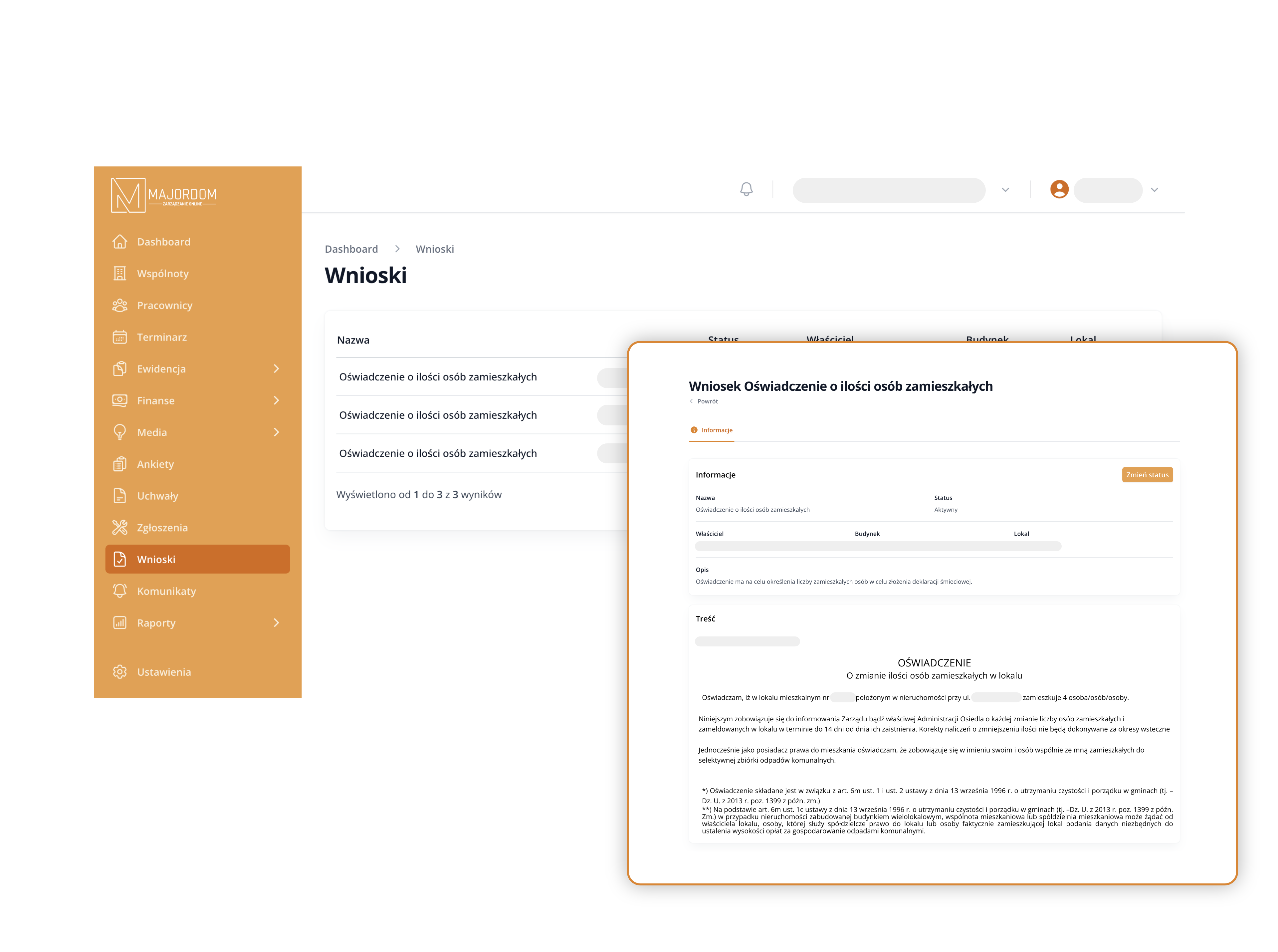Click the Zgłoszenia tools icon
Viewport: 1278px width, 952px height.
tap(120, 527)
